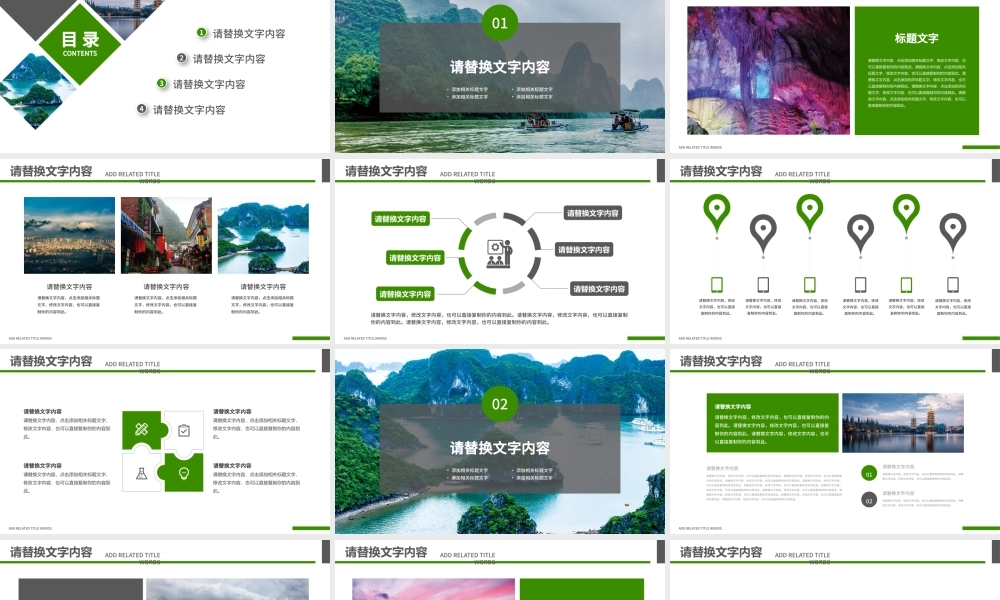Screen dimensions: 1000x600
Task: Select the green 02 circle on the bay slide
Action: point(500,404)
